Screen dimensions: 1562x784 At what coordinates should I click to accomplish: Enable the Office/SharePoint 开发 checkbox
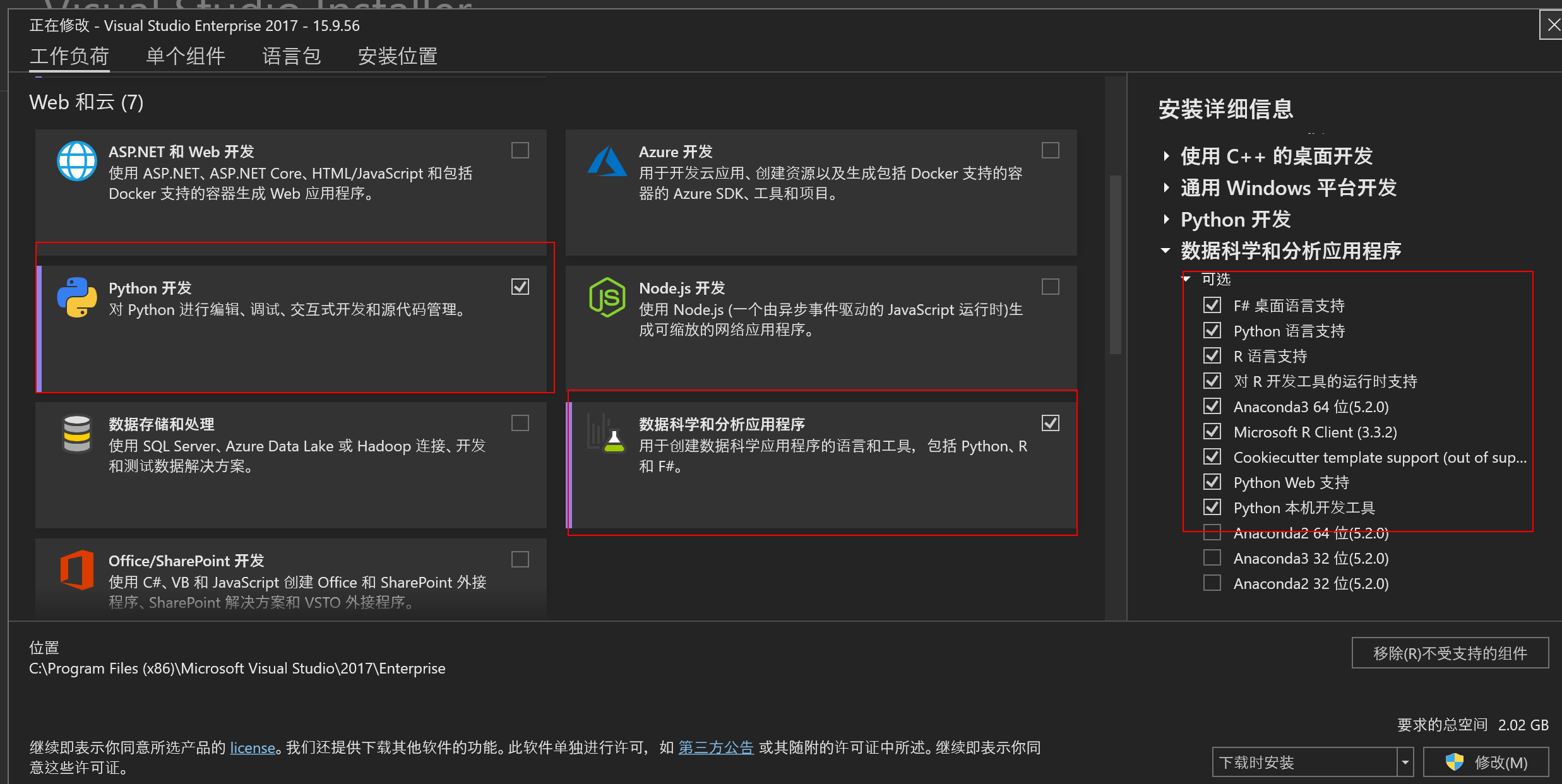click(520, 559)
